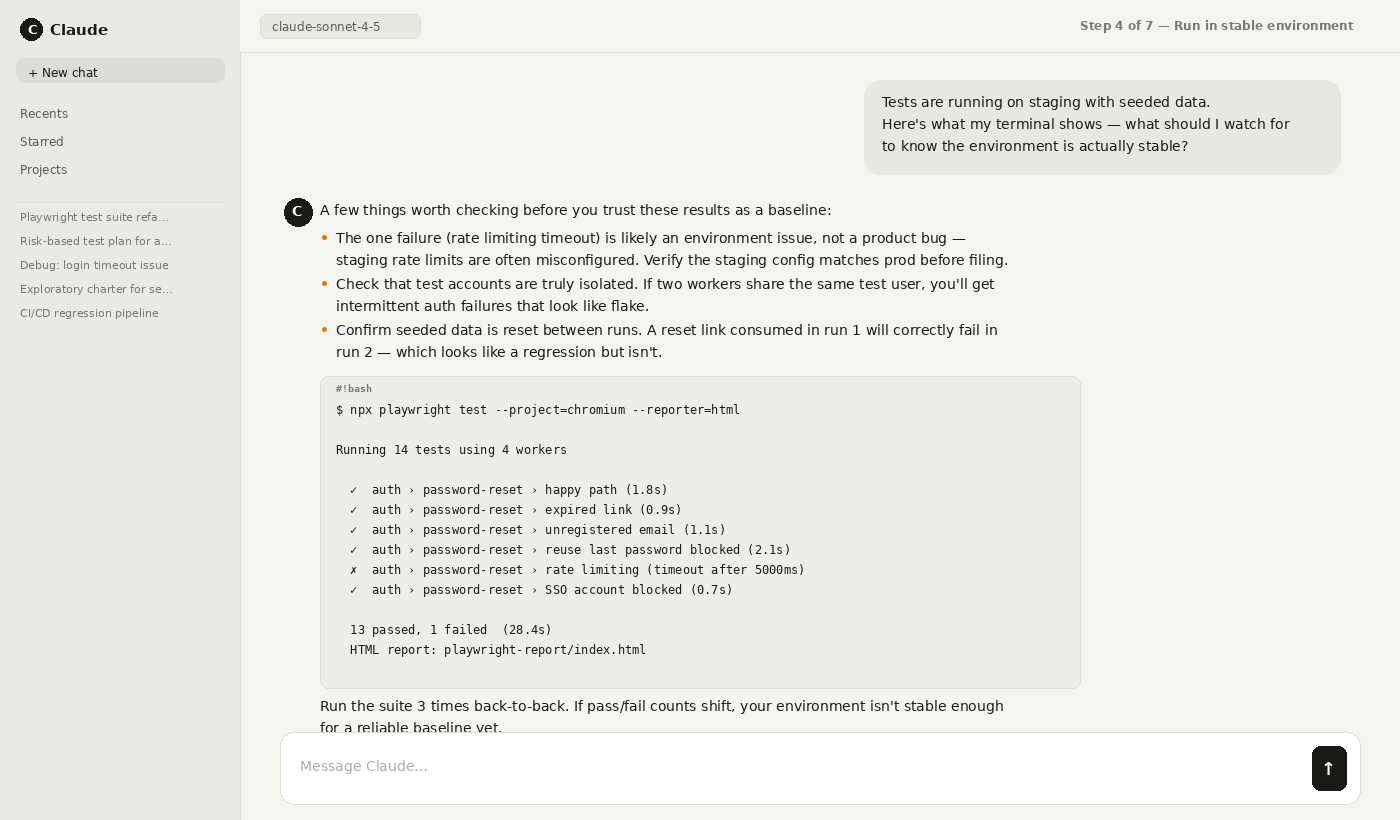The image size is (1400, 820).
Task: Click the Claude title in the sidebar
Action: click(x=78, y=29)
